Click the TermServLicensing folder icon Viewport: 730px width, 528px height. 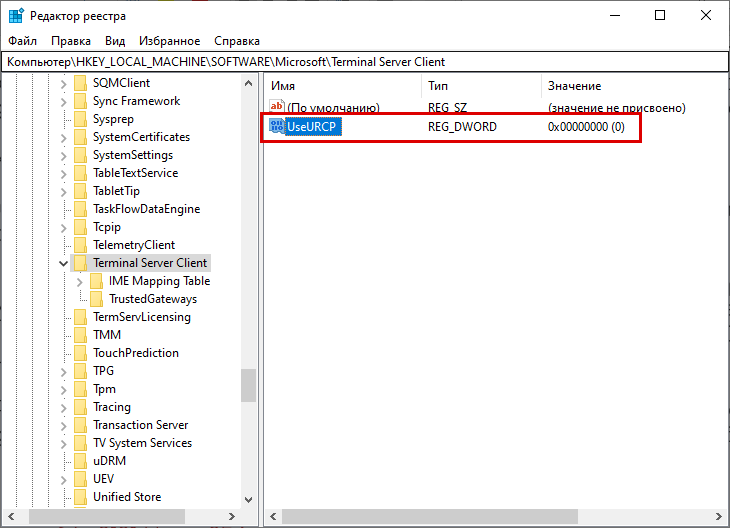(x=81, y=317)
